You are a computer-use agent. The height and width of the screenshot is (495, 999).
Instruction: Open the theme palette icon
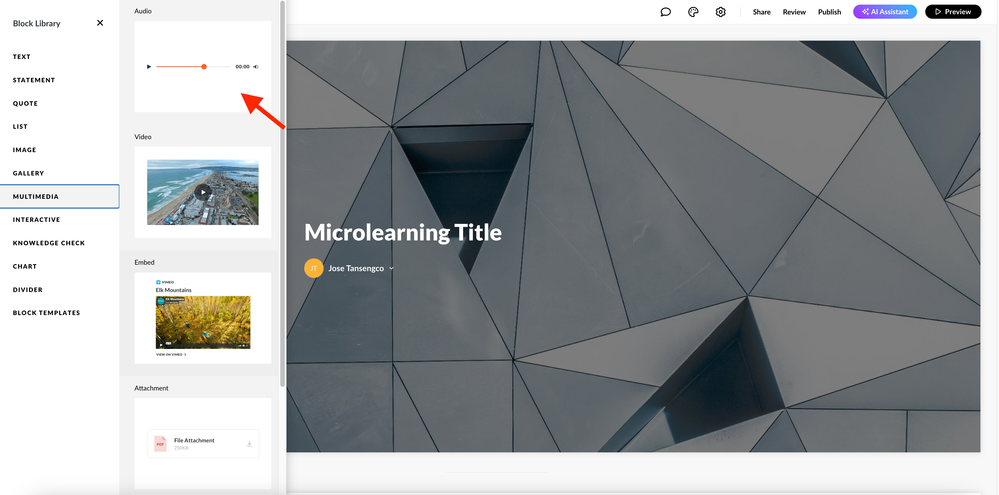point(693,11)
